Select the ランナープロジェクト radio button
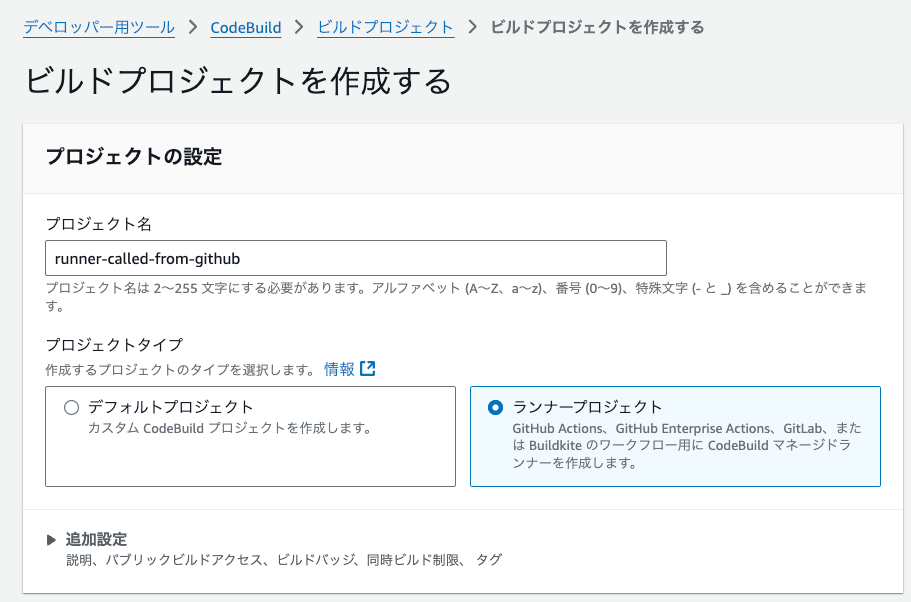911x602 pixels. tap(496, 407)
